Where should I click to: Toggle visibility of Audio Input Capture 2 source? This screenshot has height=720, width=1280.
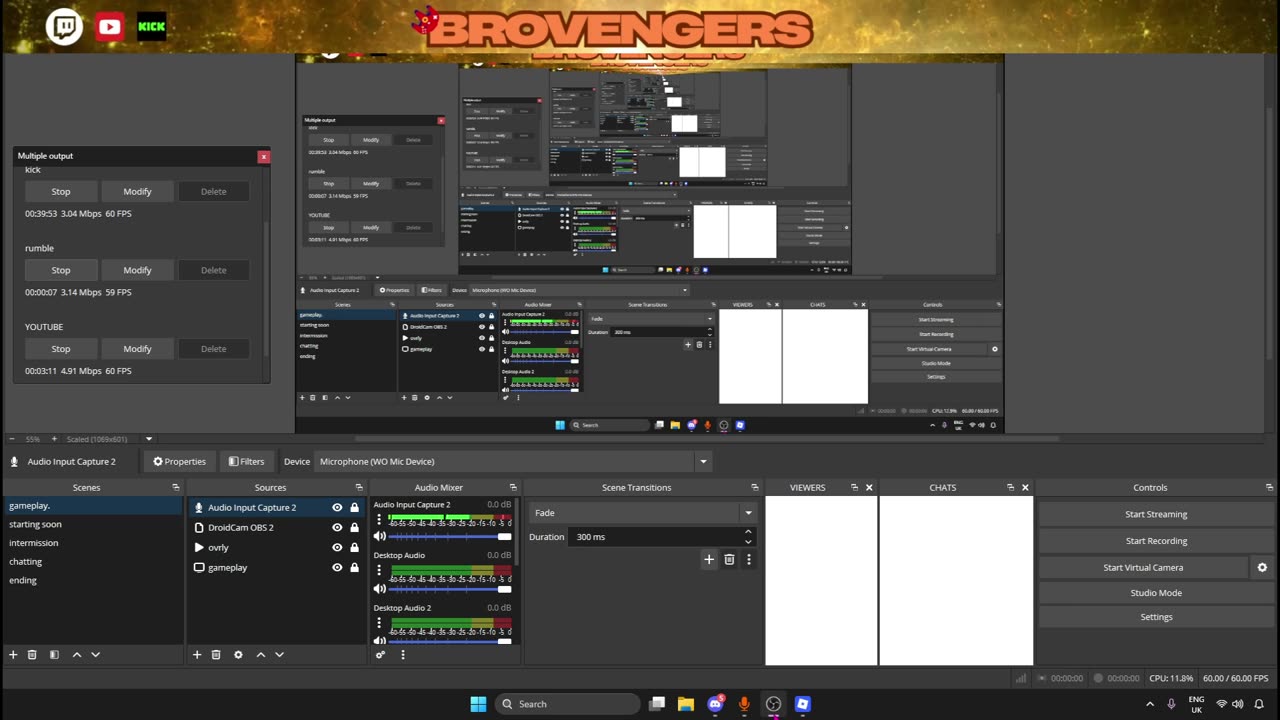point(337,508)
